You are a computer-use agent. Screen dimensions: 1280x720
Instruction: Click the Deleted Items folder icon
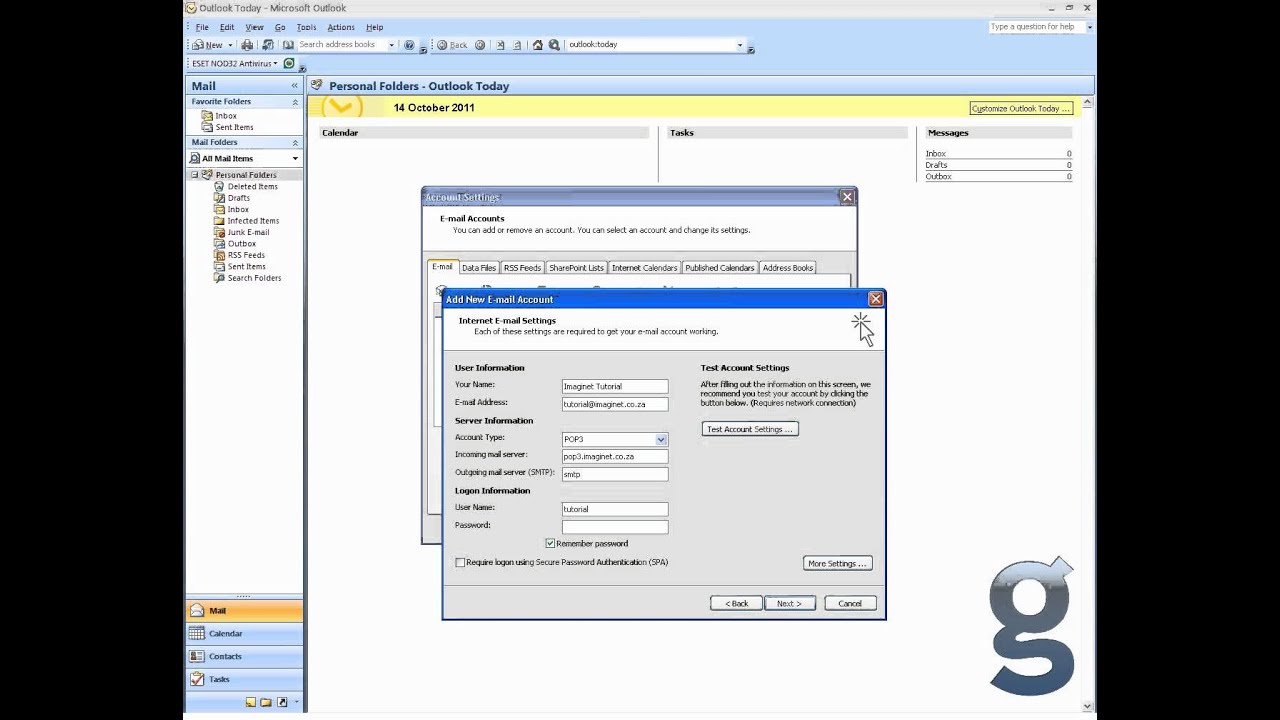coord(219,186)
